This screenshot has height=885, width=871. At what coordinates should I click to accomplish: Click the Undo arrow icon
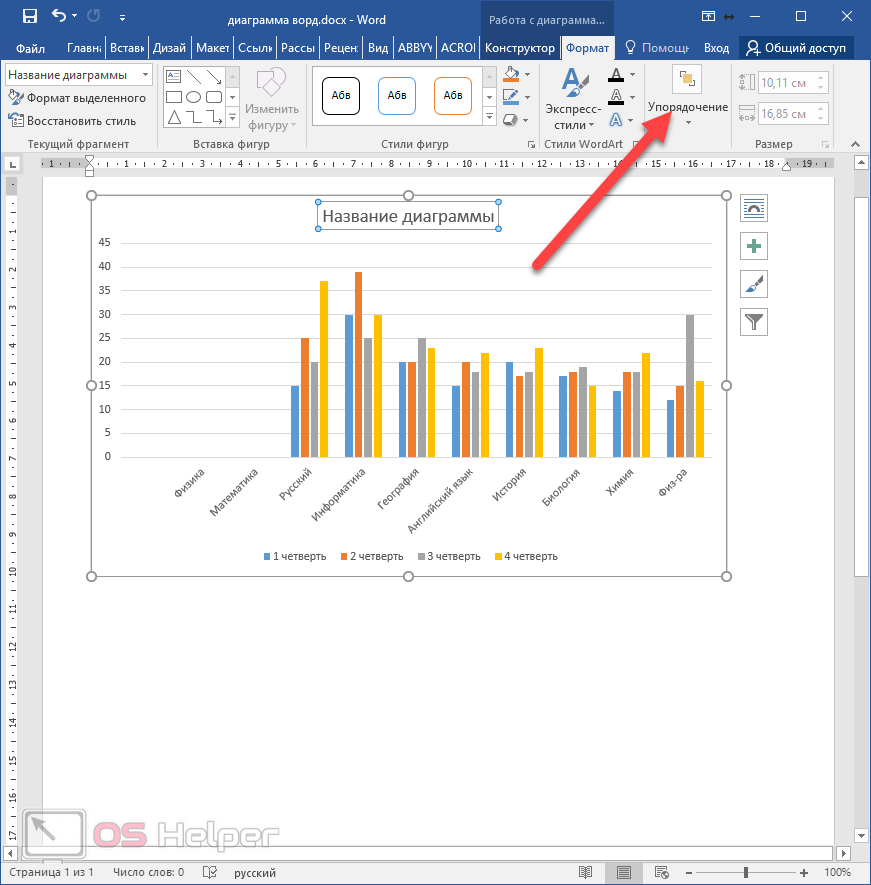click(x=59, y=16)
